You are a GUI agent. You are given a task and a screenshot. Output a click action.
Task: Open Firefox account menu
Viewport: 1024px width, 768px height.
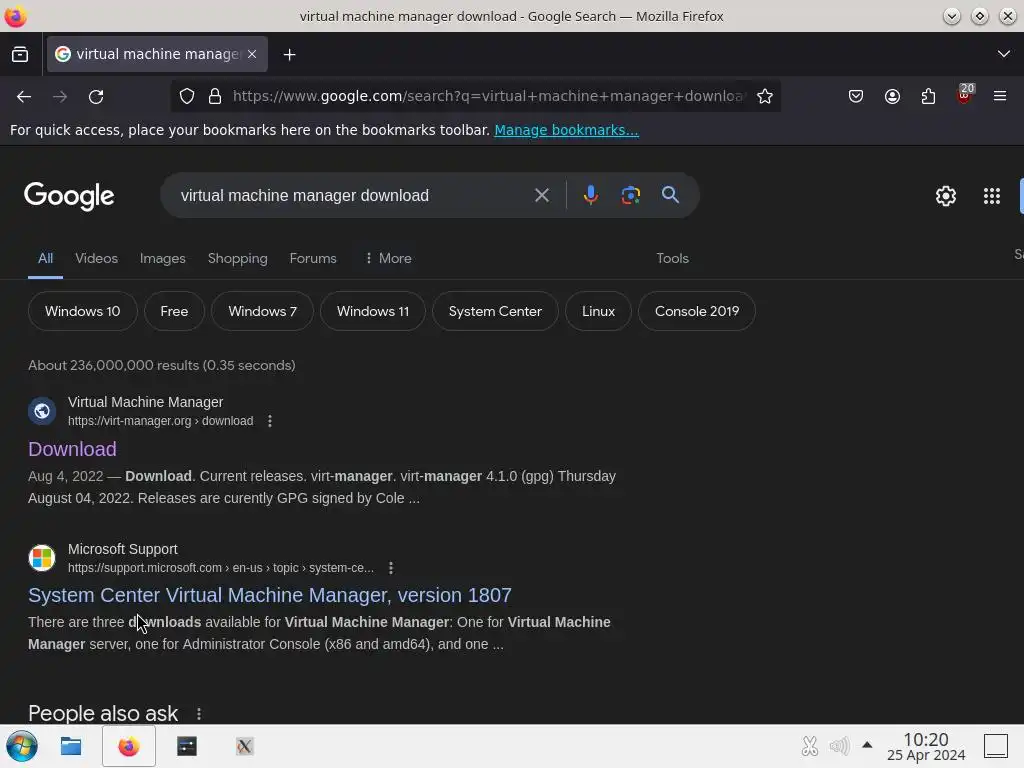coord(892,97)
